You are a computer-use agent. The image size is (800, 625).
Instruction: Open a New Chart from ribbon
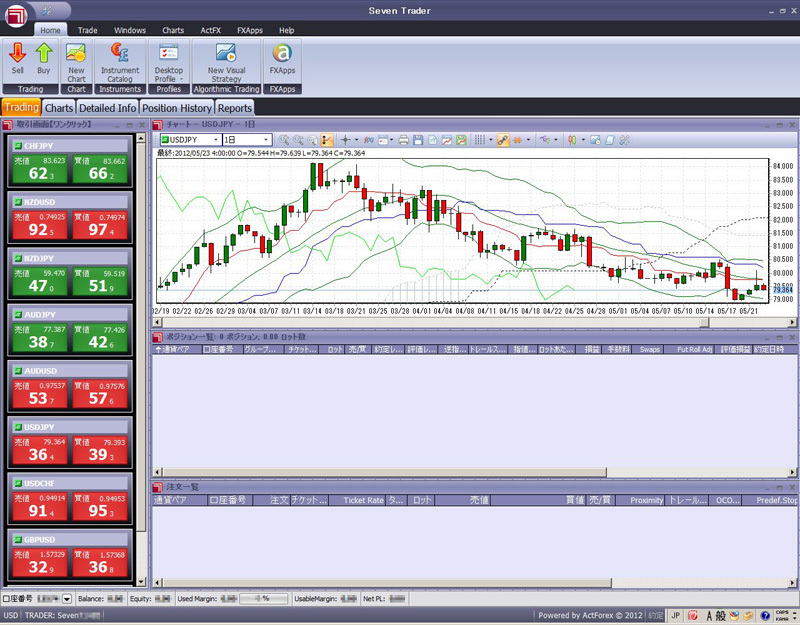coord(76,63)
